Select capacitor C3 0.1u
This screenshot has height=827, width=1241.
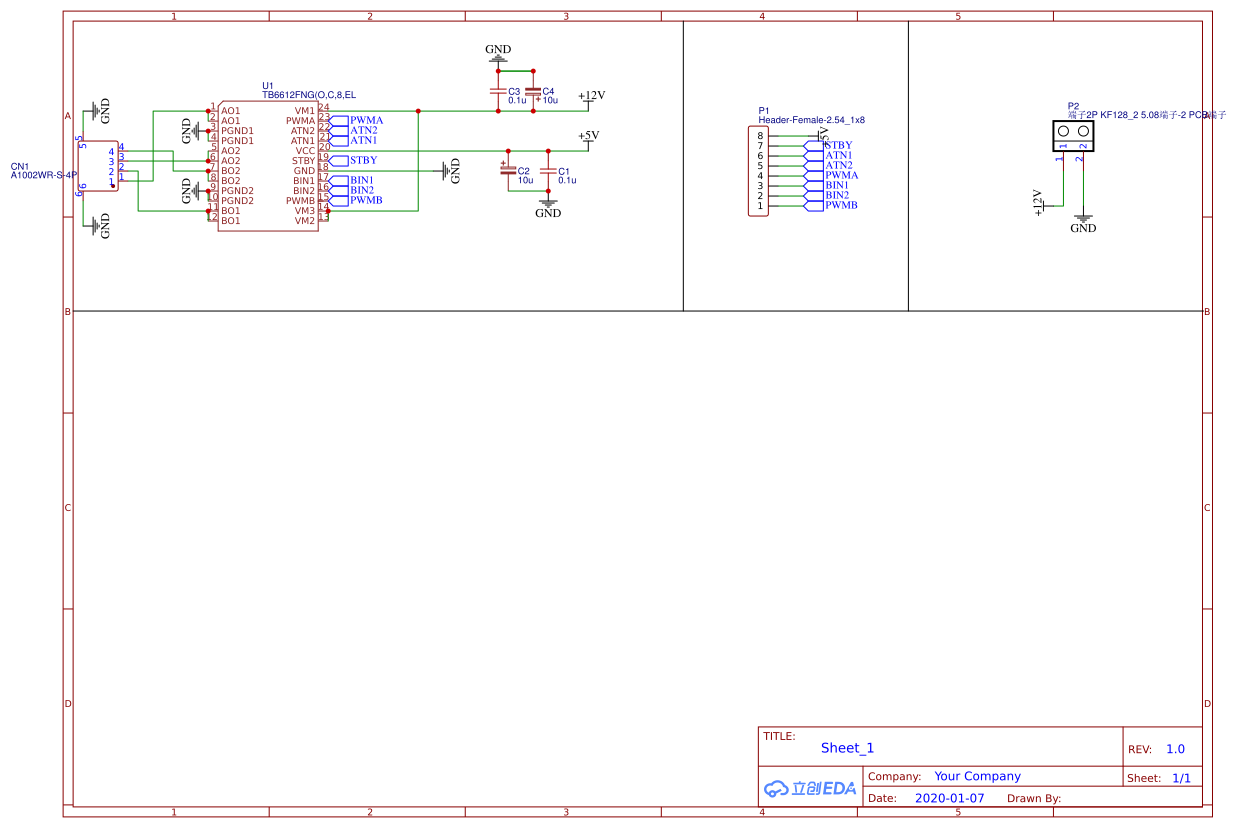coord(497,91)
